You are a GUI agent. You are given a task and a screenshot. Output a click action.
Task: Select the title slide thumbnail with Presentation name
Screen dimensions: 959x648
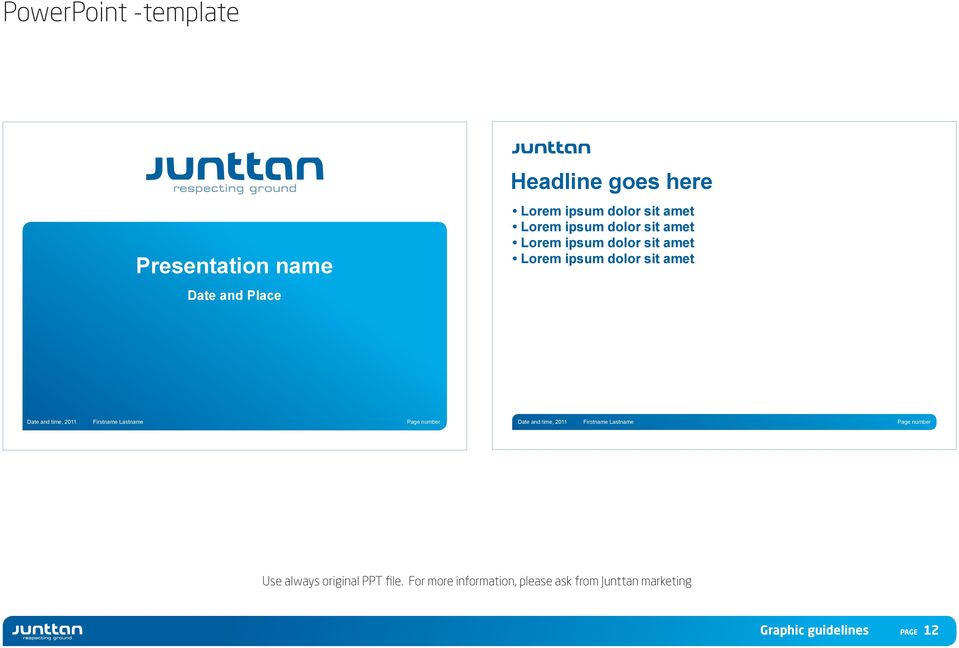pyautogui.click(x=235, y=286)
